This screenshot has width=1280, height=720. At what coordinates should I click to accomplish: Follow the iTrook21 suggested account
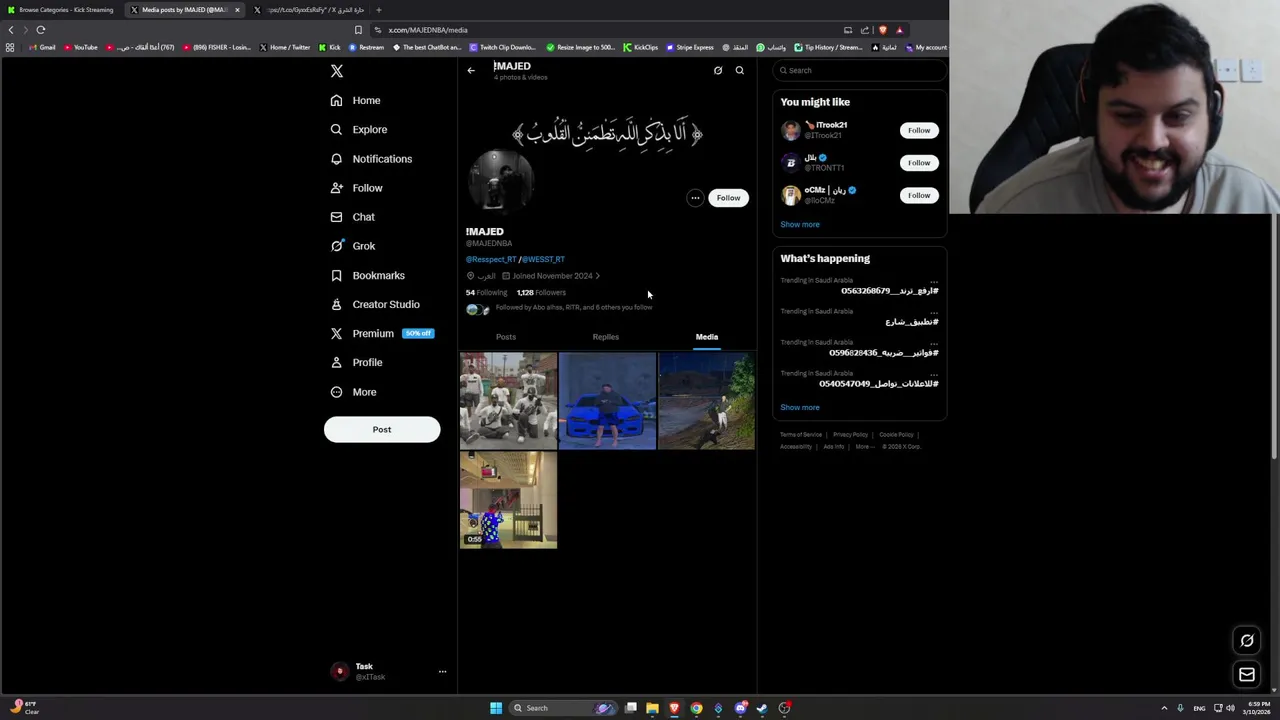919,130
